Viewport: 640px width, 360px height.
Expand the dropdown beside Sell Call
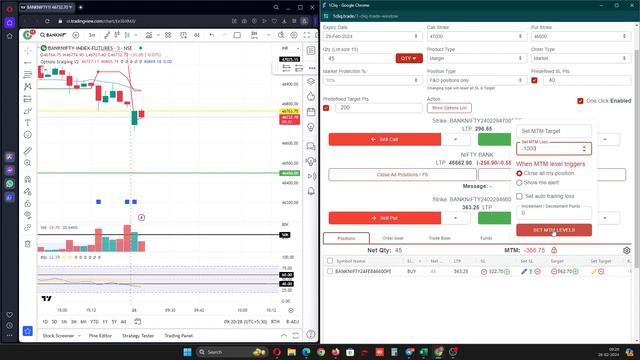click(x=456, y=140)
